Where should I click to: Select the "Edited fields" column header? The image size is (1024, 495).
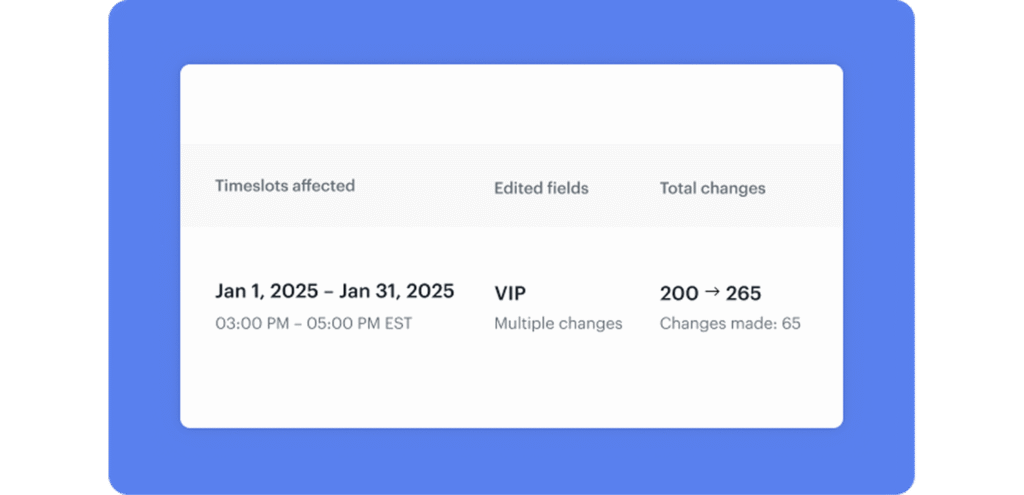point(541,188)
